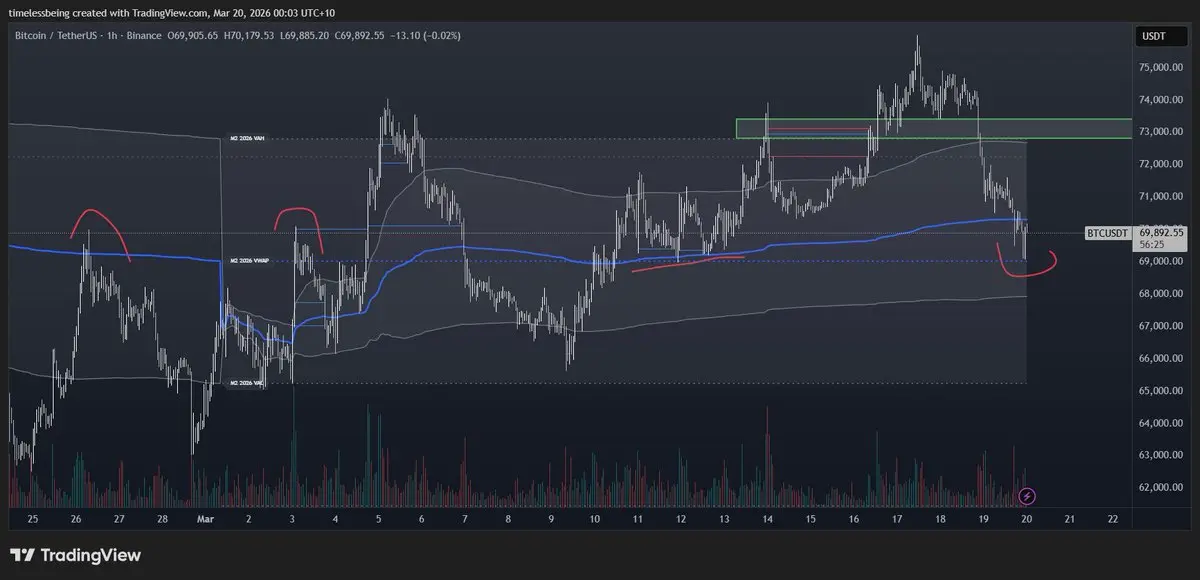Click the 69,000.00 price axis label
The width and height of the screenshot is (1200, 580).
point(1161,261)
